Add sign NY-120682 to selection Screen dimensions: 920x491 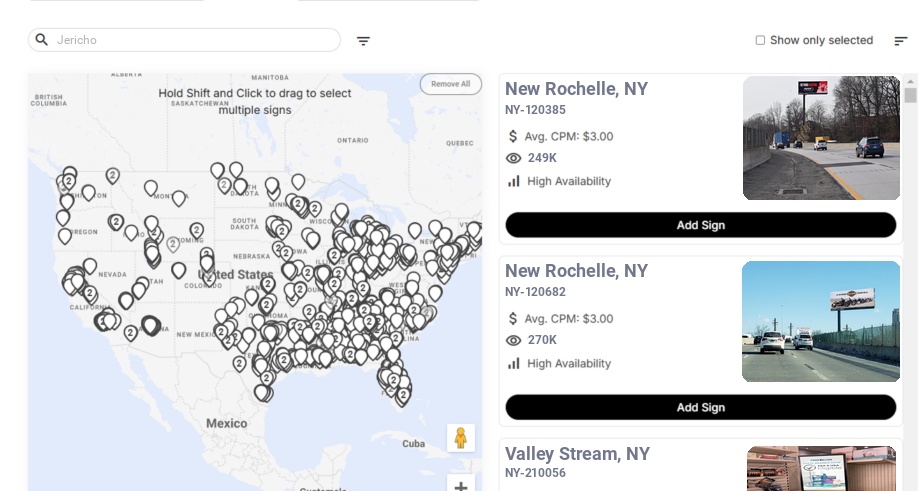(700, 407)
